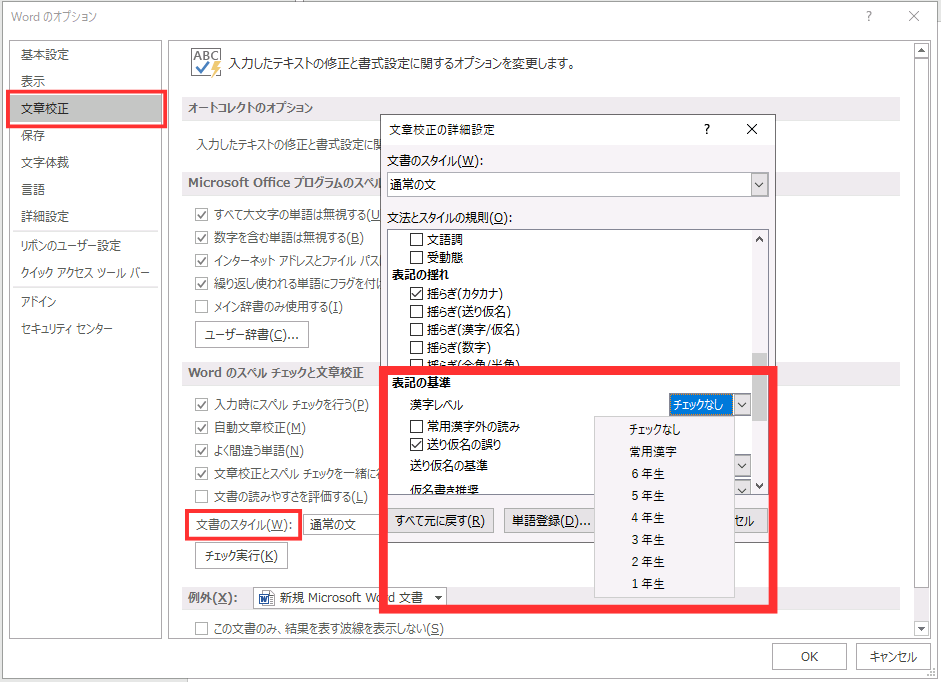Click the チェック実行 button
Screen dimensions: 941x682
click(241, 556)
